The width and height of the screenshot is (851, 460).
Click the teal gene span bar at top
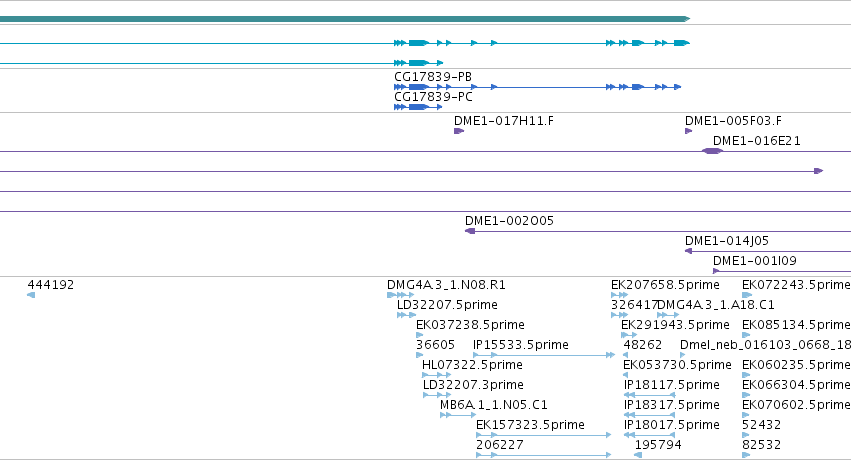click(345, 19)
